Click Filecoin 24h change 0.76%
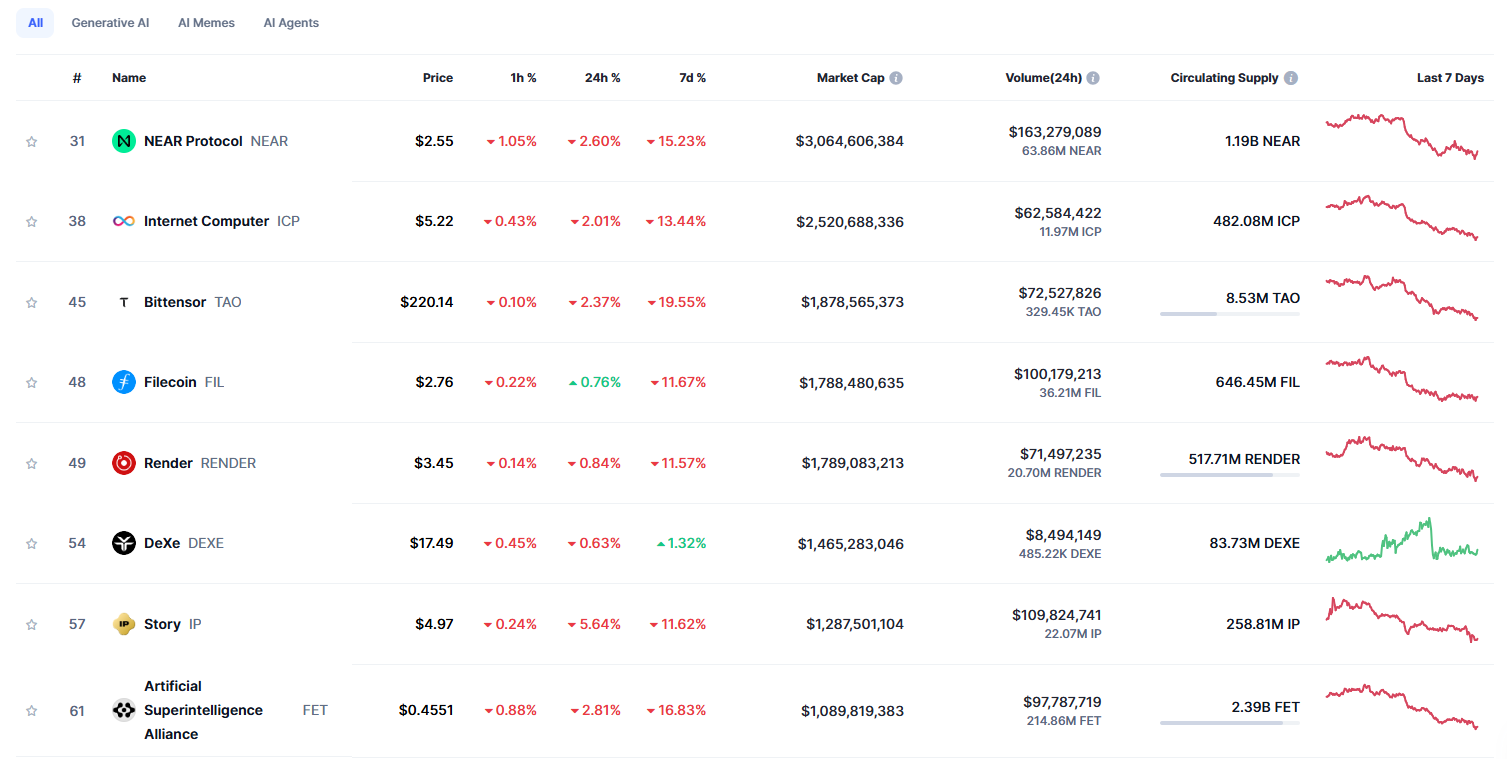This screenshot has width=1507, height=759. pos(594,382)
